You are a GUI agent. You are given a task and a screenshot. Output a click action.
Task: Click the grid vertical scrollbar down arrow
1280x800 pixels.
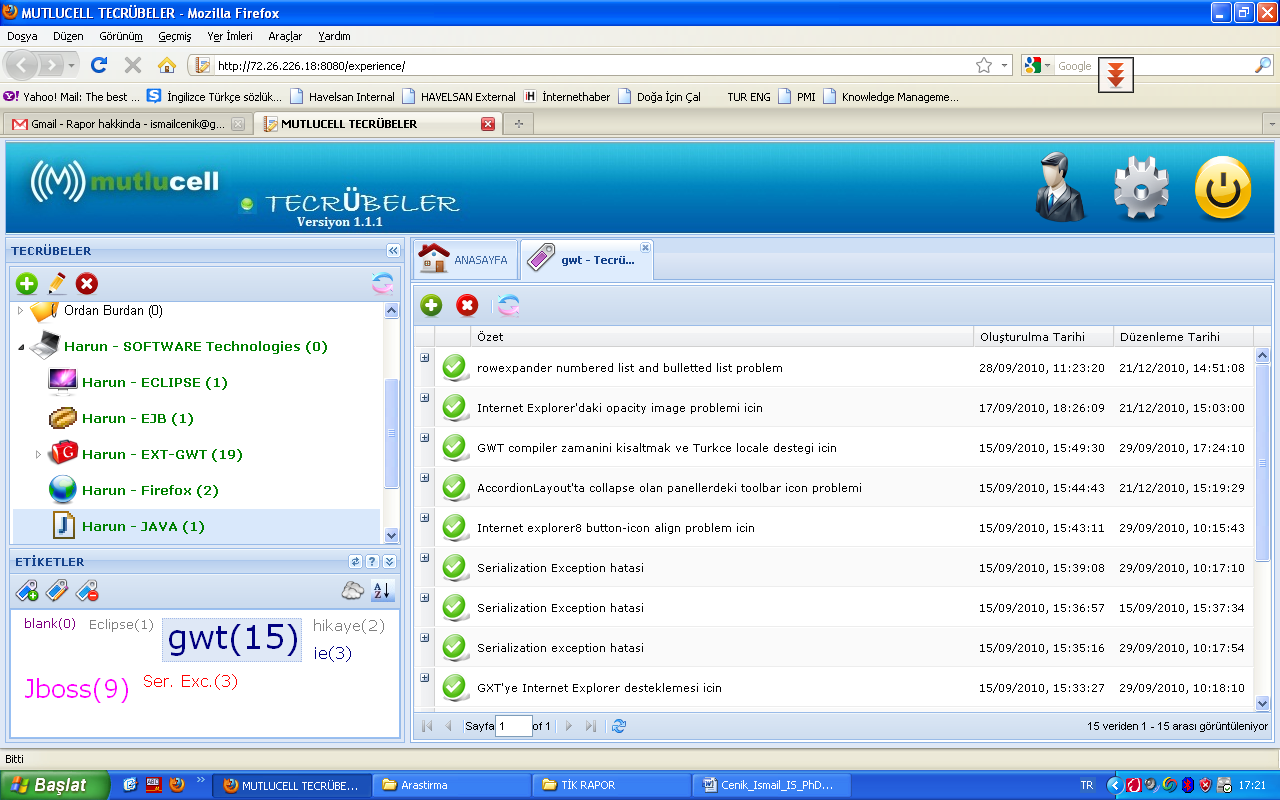click(x=1262, y=703)
